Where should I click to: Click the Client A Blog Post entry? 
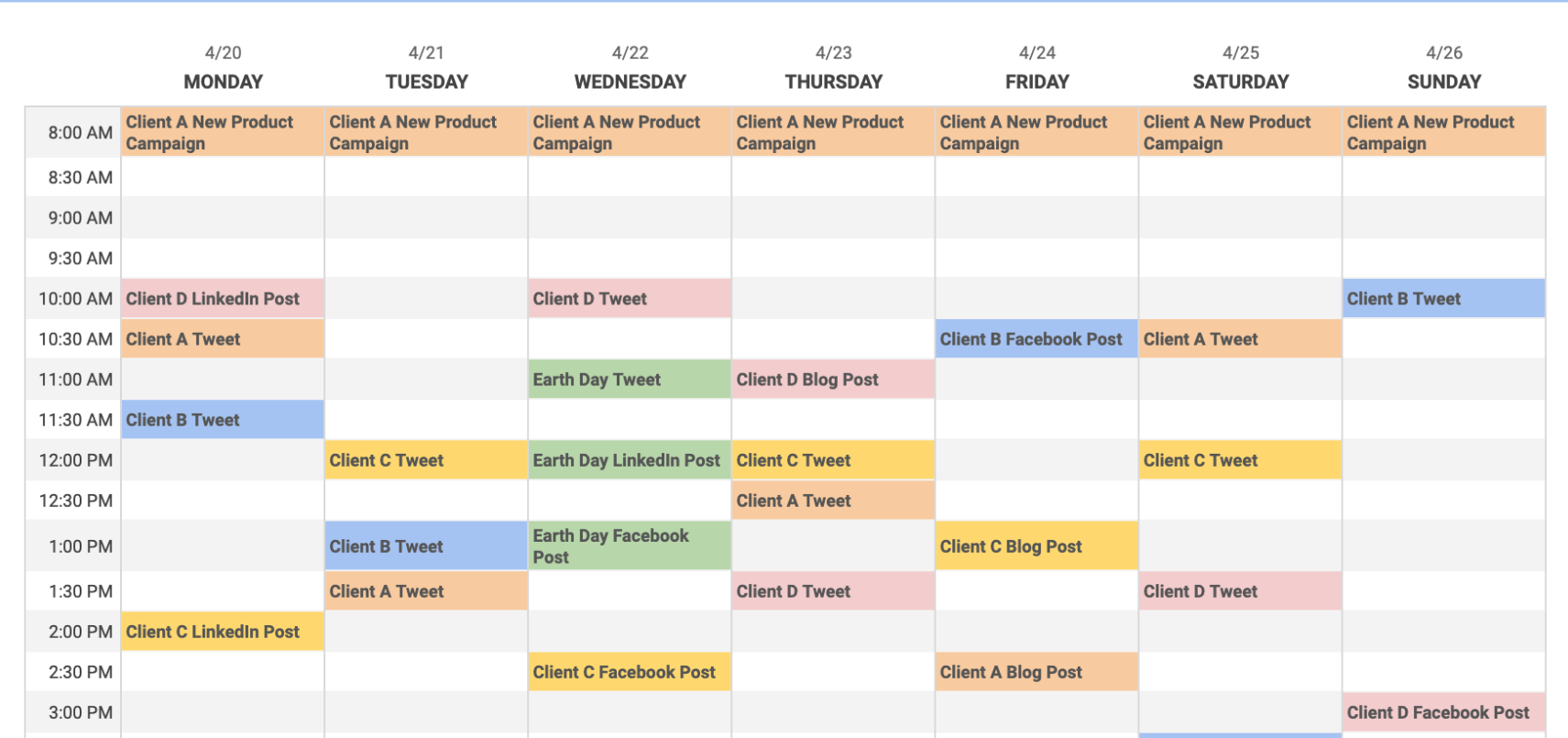1036,672
